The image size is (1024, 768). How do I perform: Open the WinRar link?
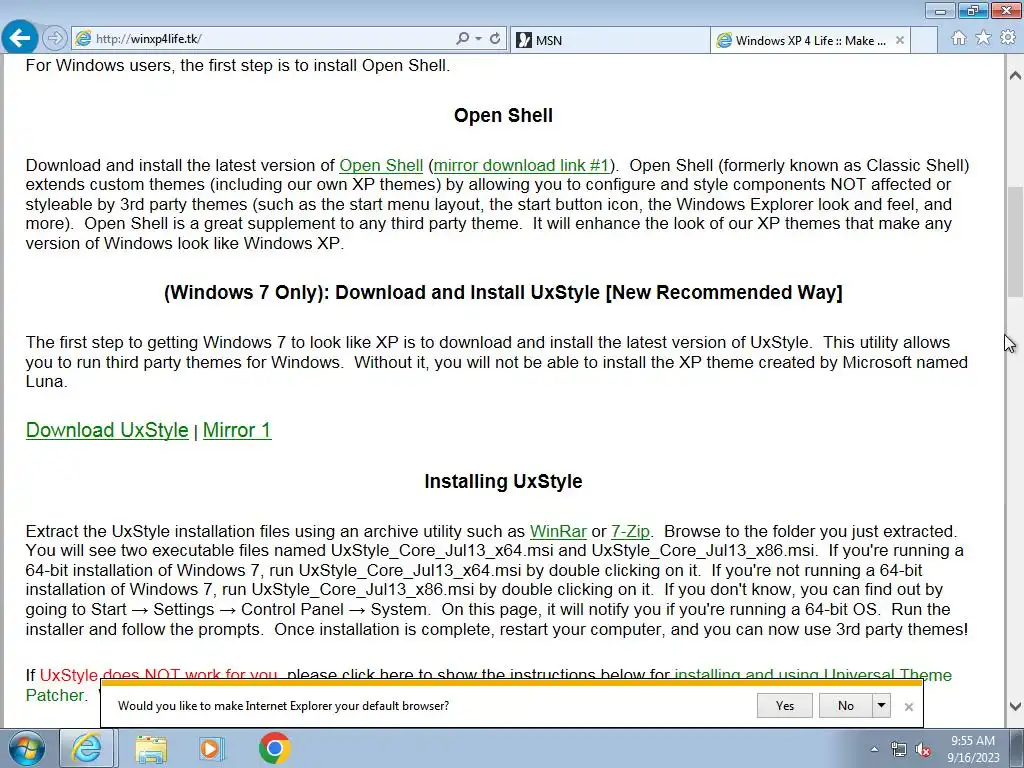(x=558, y=532)
